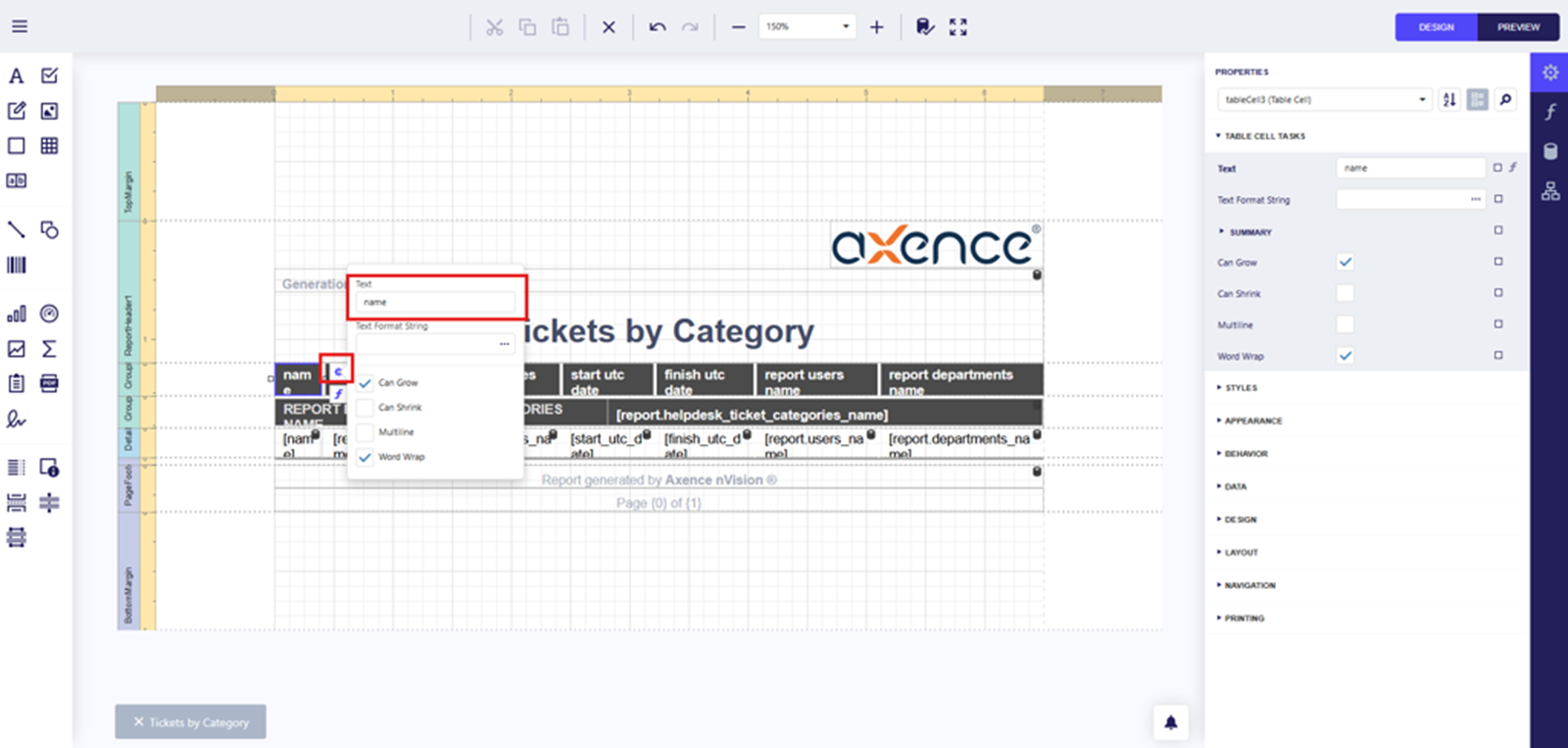Switch to the Preview tab

pos(1517,27)
